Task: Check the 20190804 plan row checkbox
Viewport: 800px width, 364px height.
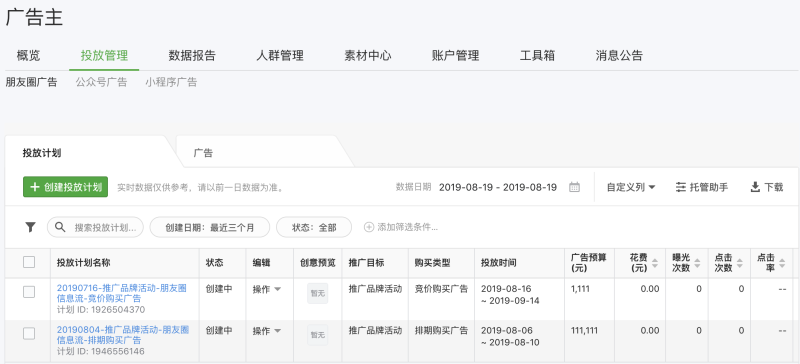Action: click(x=29, y=334)
